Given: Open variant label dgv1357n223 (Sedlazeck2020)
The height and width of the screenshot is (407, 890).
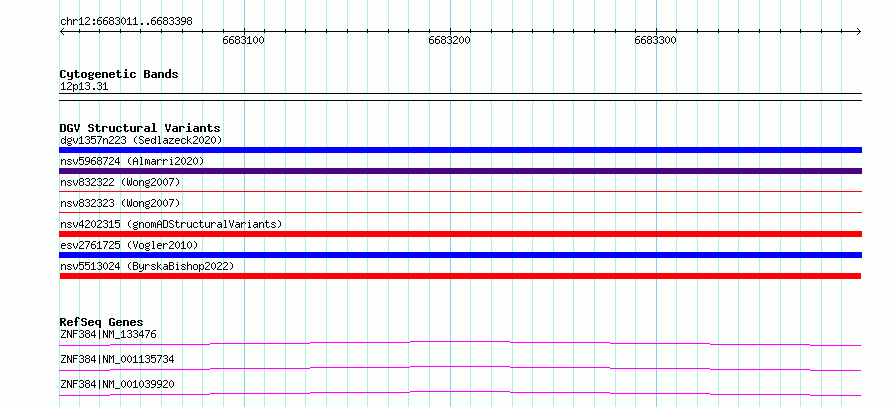Looking at the screenshot, I should pos(141,140).
